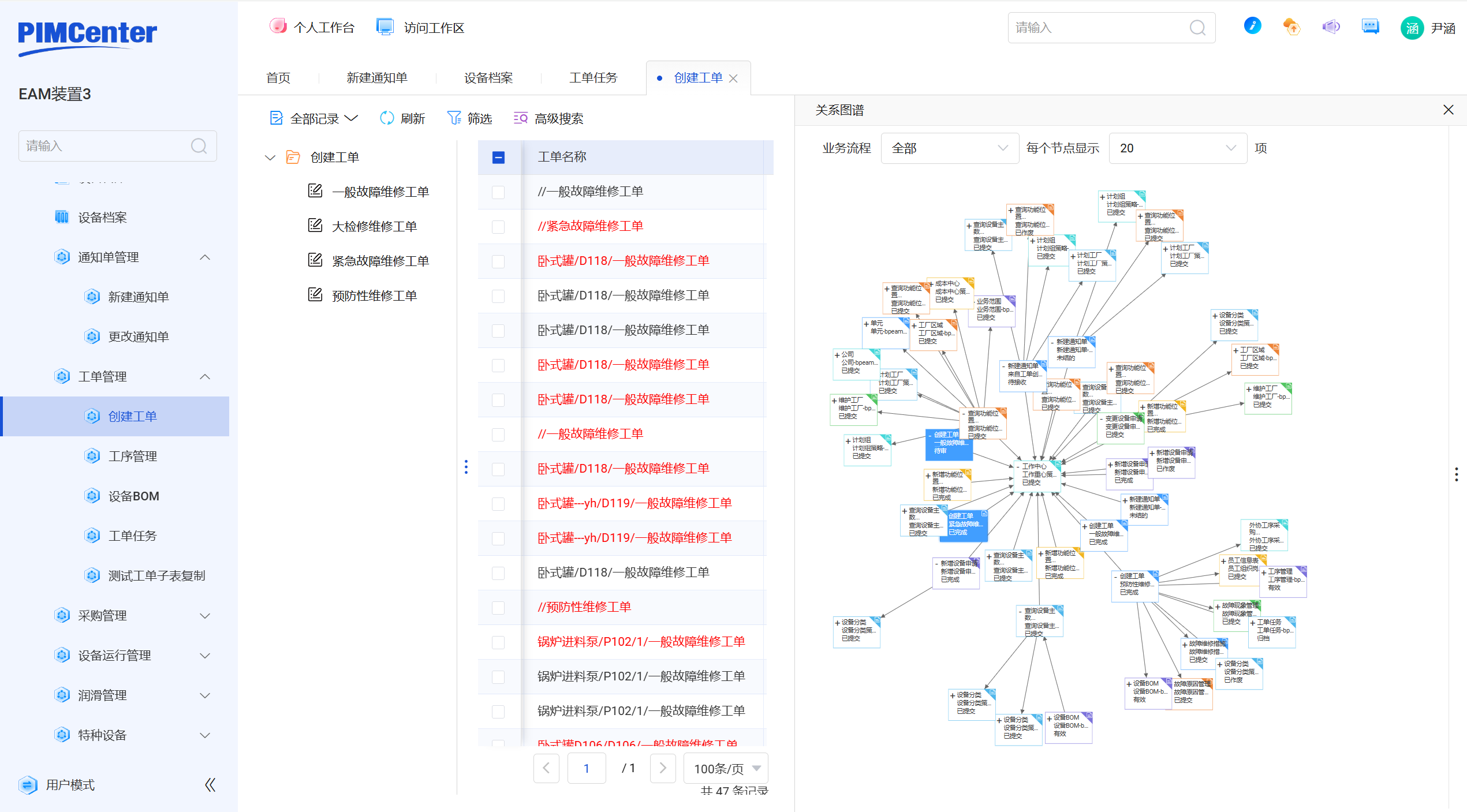This screenshot has height=812, width=1467.
Task: Click the 创建工单 folder icon in tree
Action: 293,157
